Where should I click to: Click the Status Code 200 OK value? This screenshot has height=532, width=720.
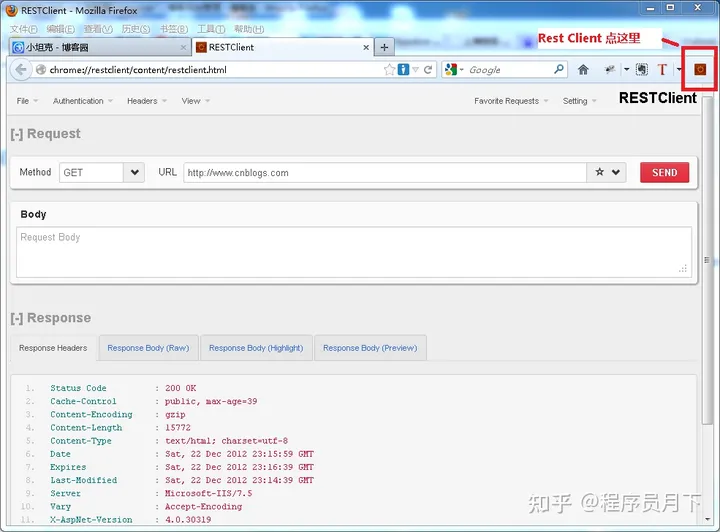(180, 388)
